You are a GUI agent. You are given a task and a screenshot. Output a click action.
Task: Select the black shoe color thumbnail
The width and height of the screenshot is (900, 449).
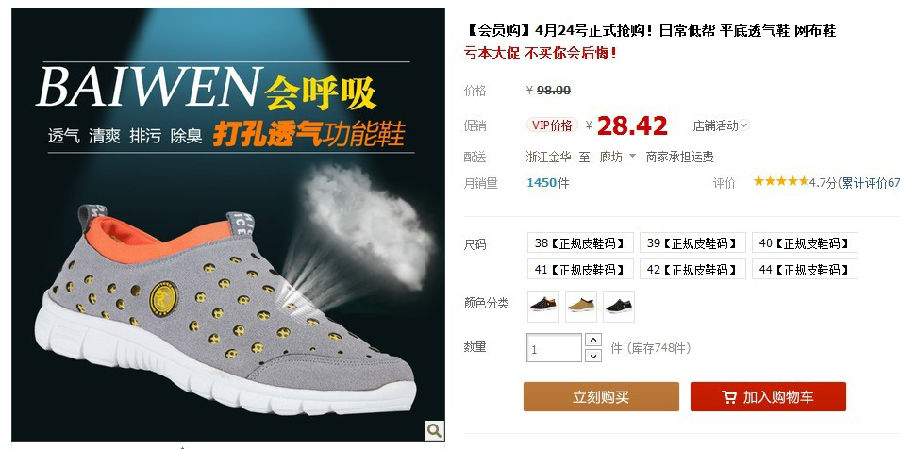pos(619,307)
